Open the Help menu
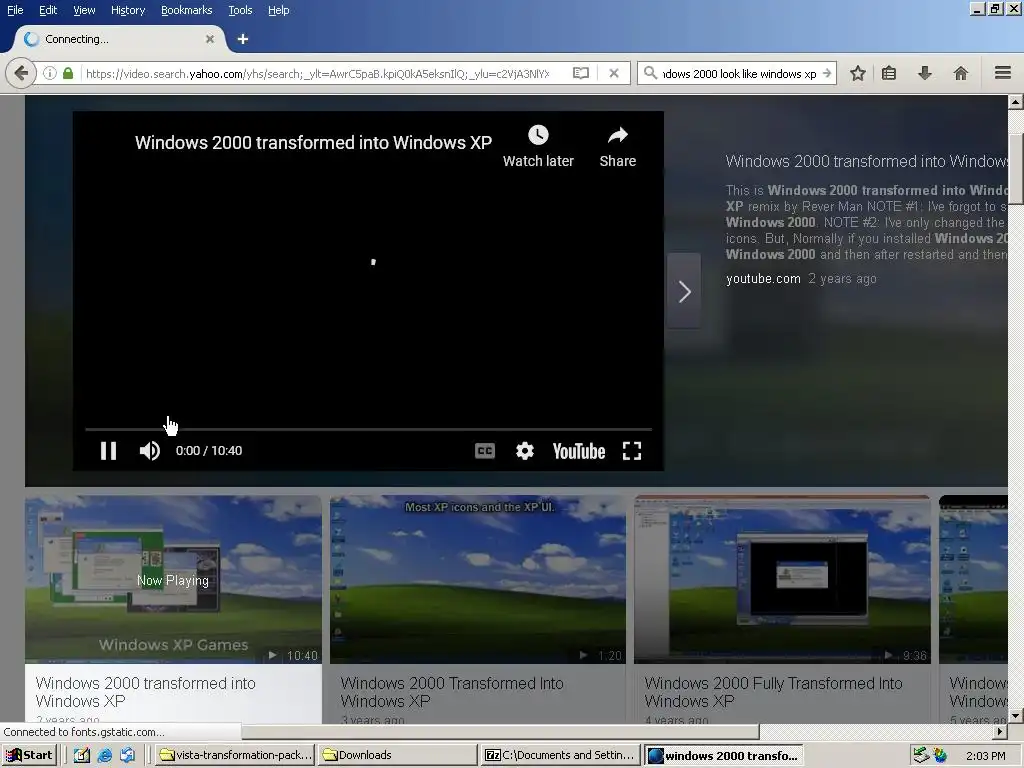The width and height of the screenshot is (1024, 768). (278, 10)
